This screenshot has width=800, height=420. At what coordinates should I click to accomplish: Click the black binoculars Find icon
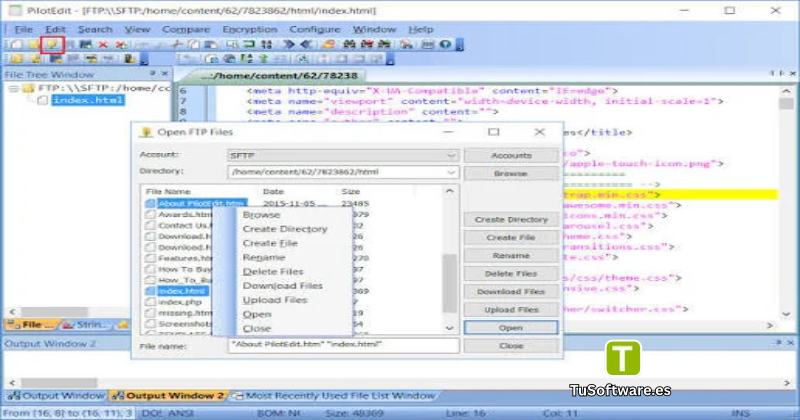click(x=349, y=45)
